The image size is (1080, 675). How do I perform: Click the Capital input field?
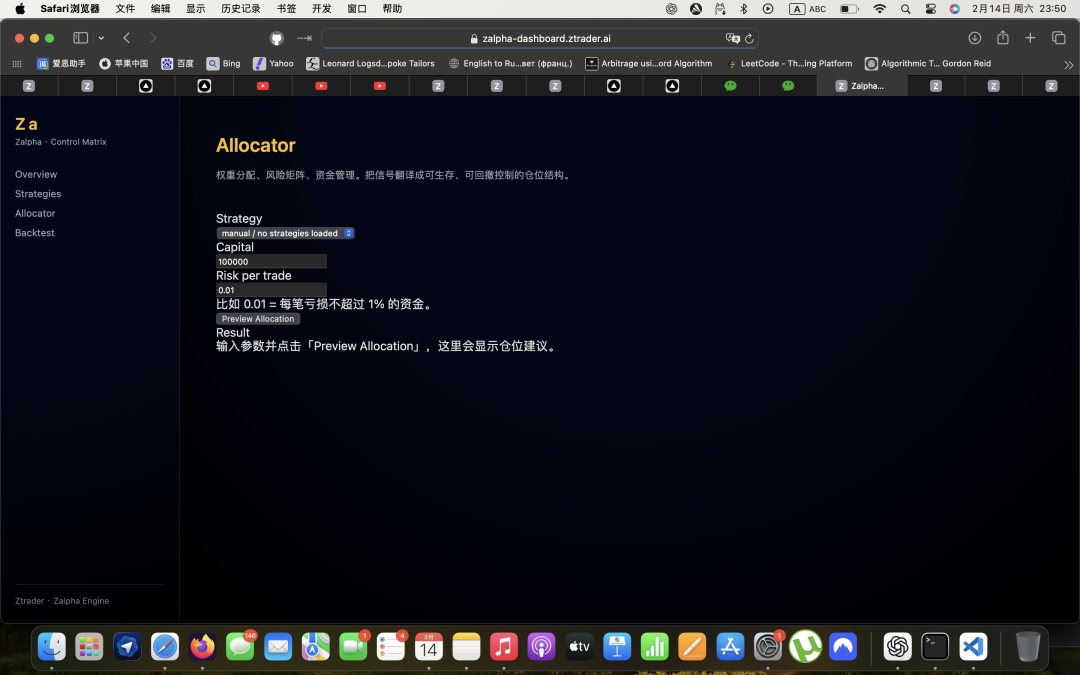pyautogui.click(x=271, y=262)
